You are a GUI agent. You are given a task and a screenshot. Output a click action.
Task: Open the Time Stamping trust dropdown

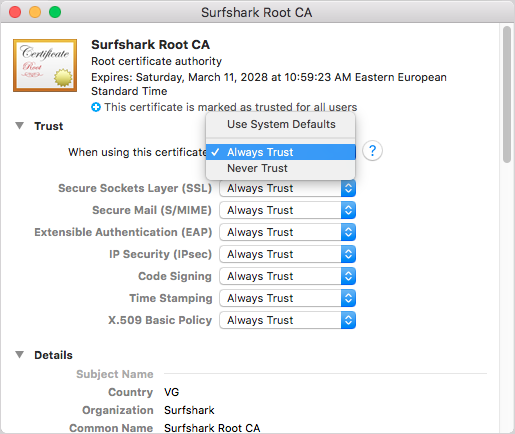(287, 298)
